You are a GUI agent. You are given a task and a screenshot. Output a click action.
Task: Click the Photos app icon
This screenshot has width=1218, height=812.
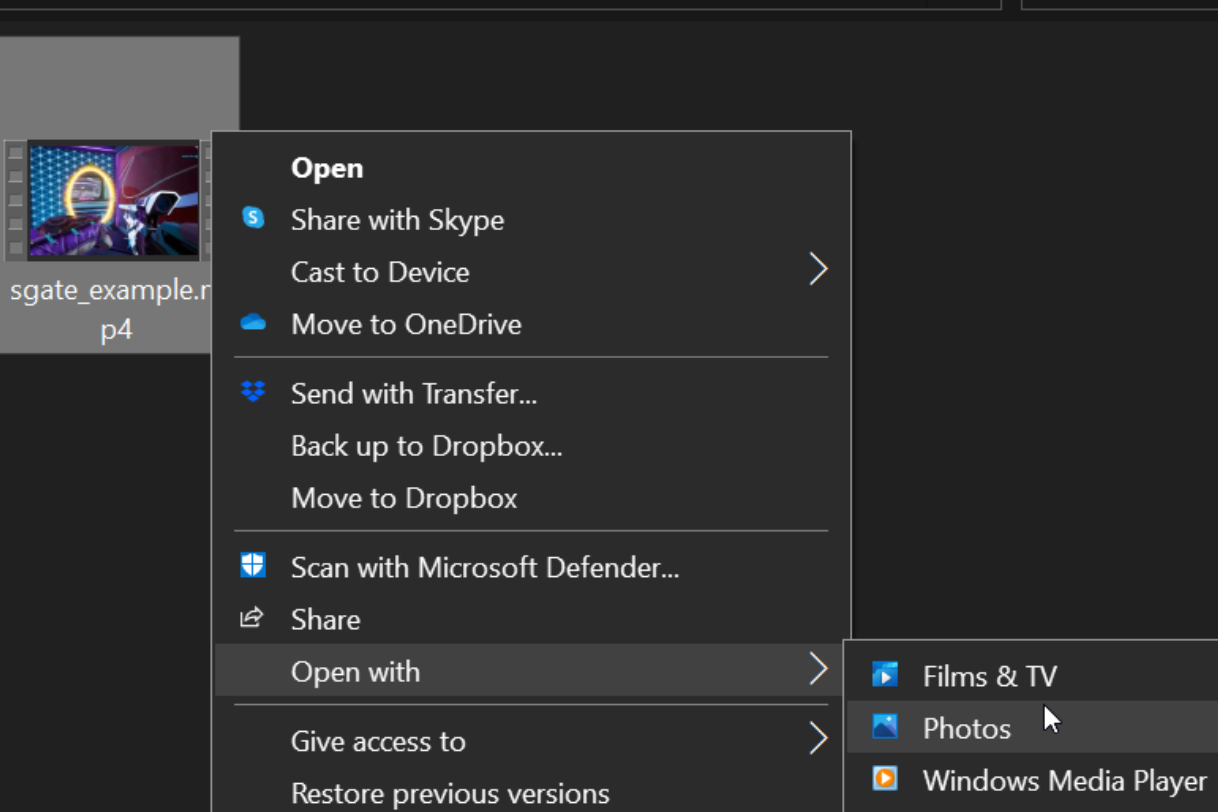coord(885,726)
